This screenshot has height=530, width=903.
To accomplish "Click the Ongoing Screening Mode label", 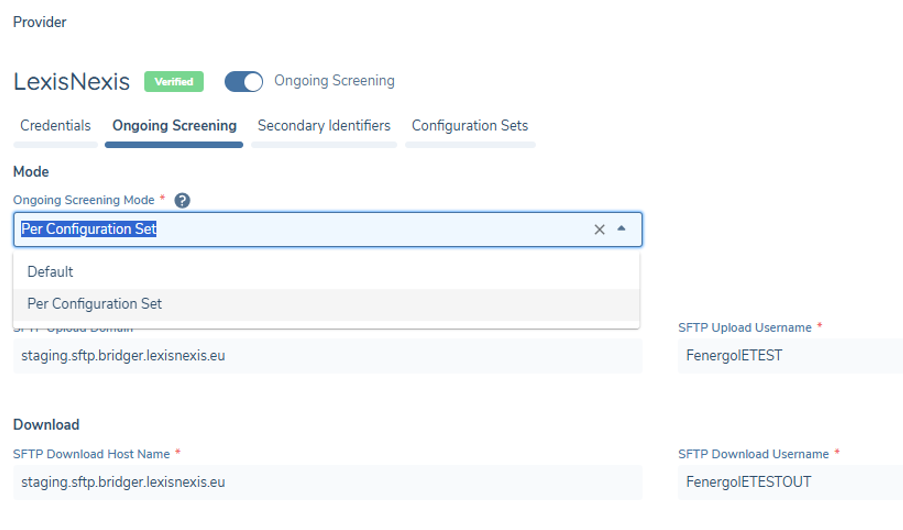I will tap(84, 200).
